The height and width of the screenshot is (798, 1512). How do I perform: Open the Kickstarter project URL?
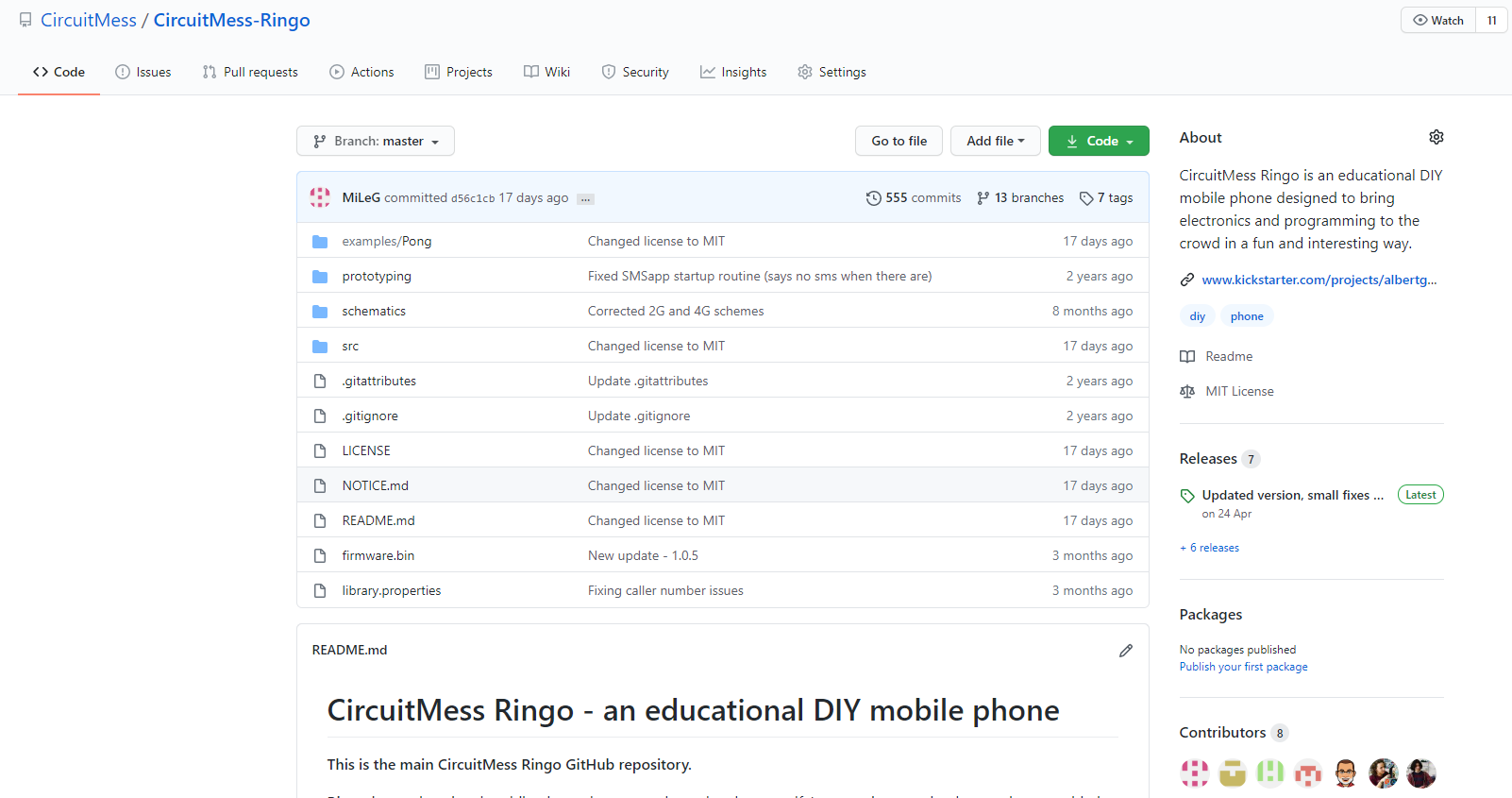[1319, 280]
